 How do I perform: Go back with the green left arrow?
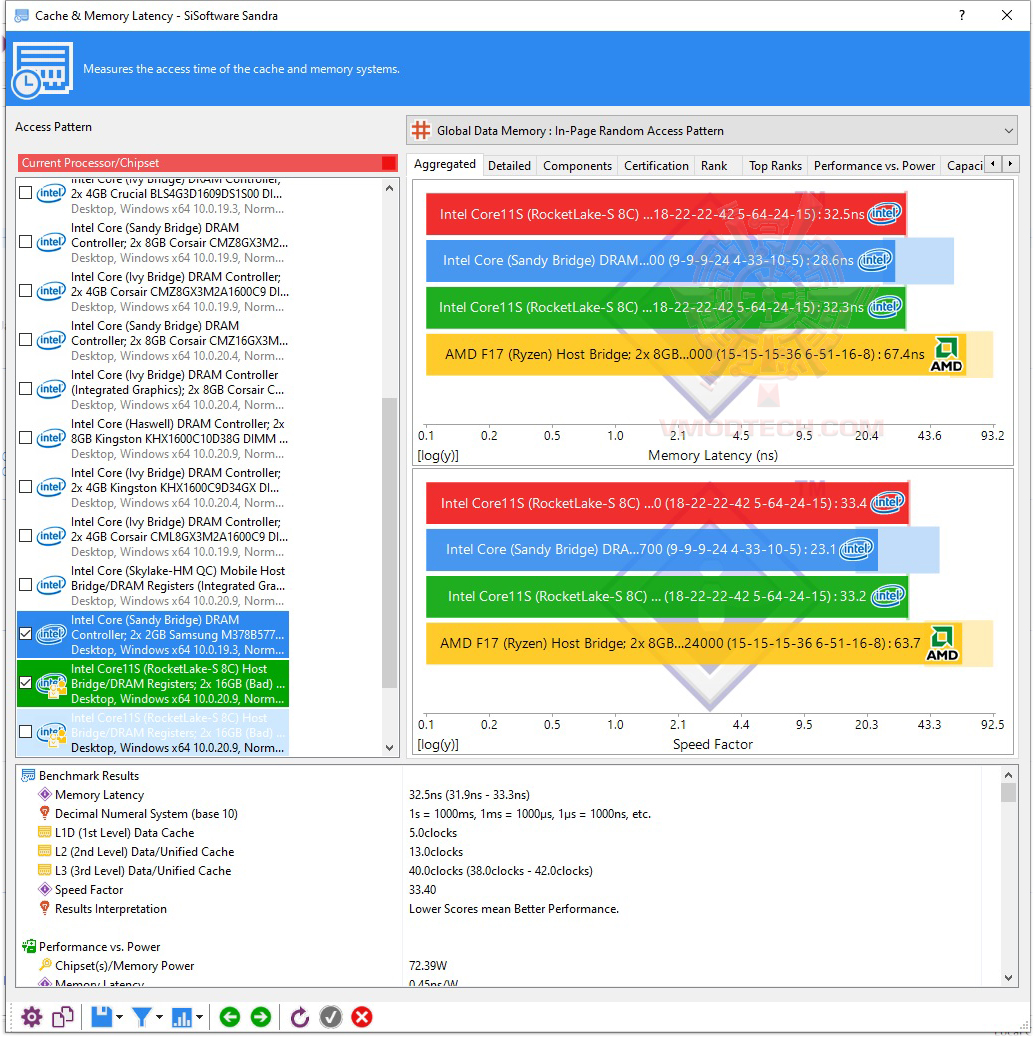[230, 1016]
